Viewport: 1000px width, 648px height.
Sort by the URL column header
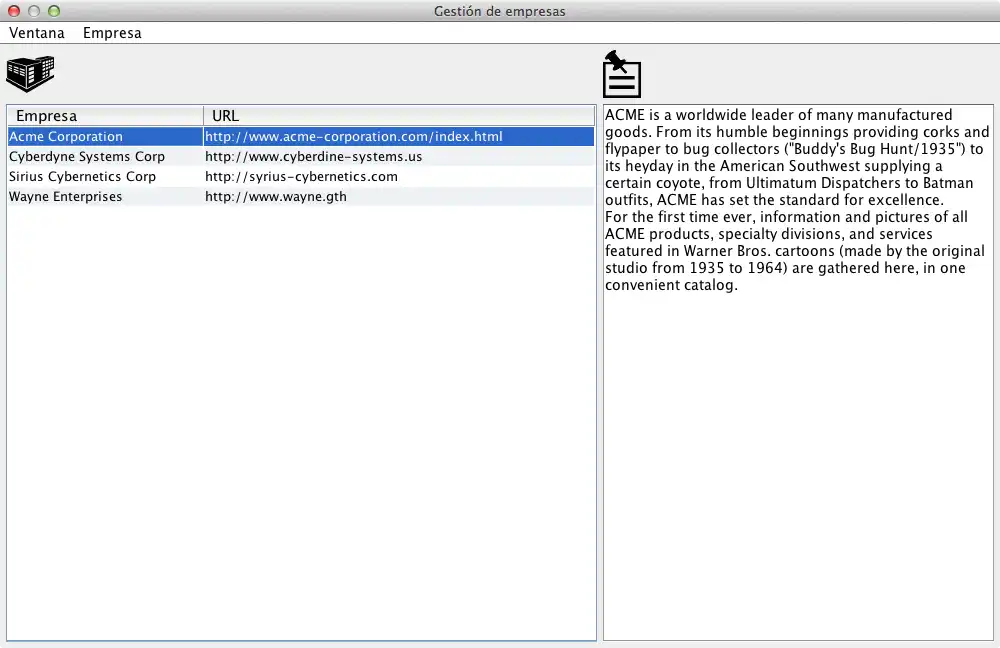point(399,115)
